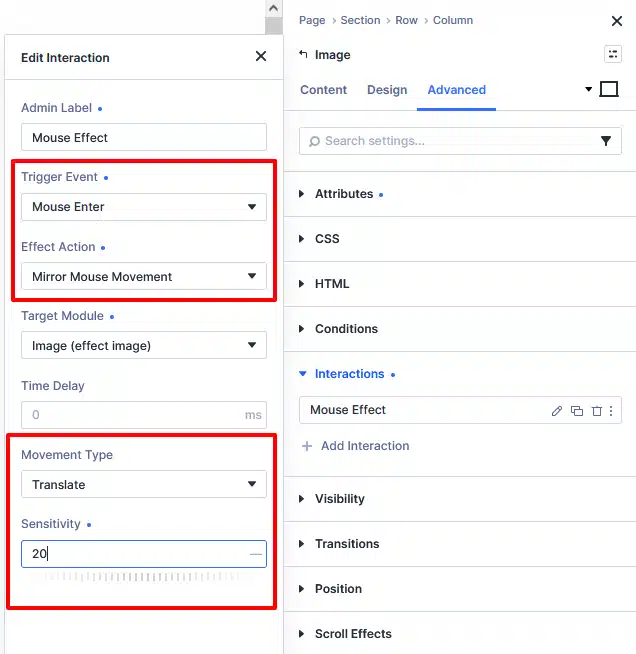The image size is (636, 654).
Task: Click the Sensitivity slider track
Action: [144, 576]
